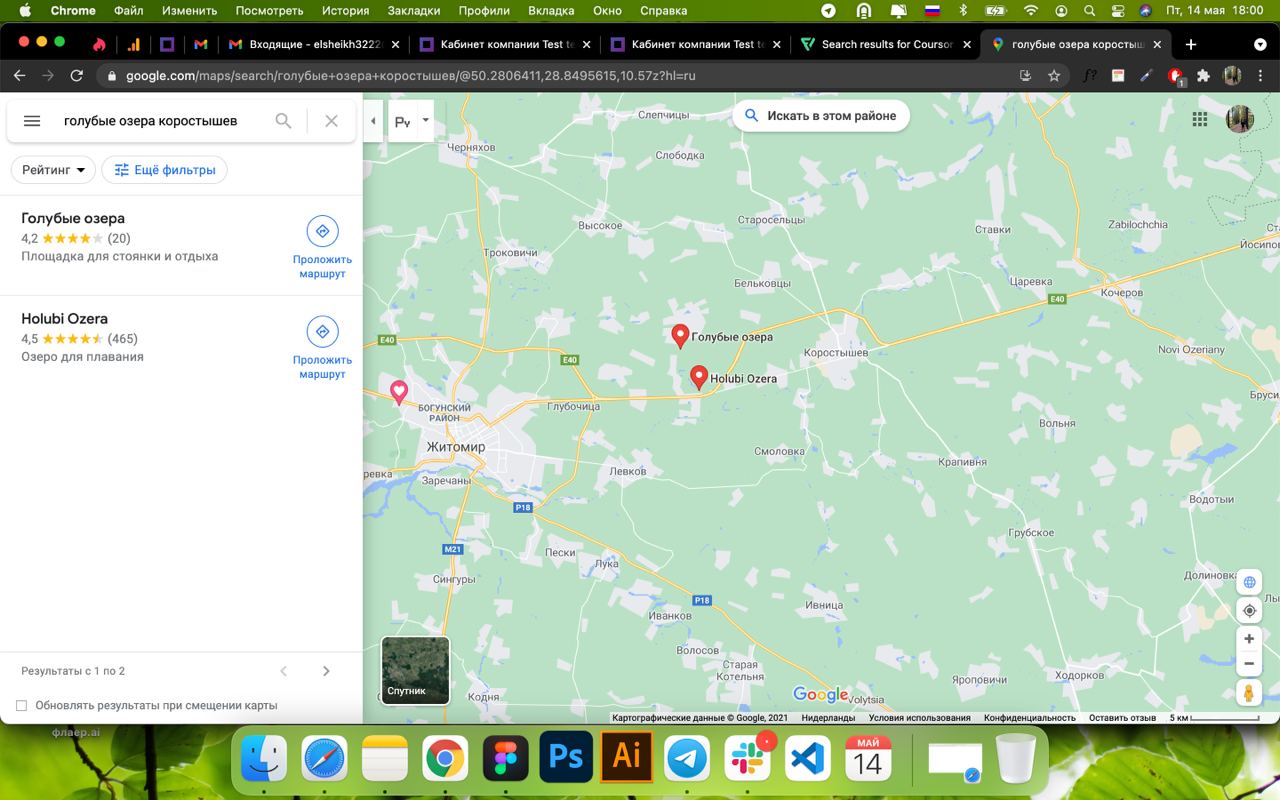Viewport: 1280px width, 800px height.
Task: Click the Holubi Ozera map pin
Action: pyautogui.click(x=699, y=377)
